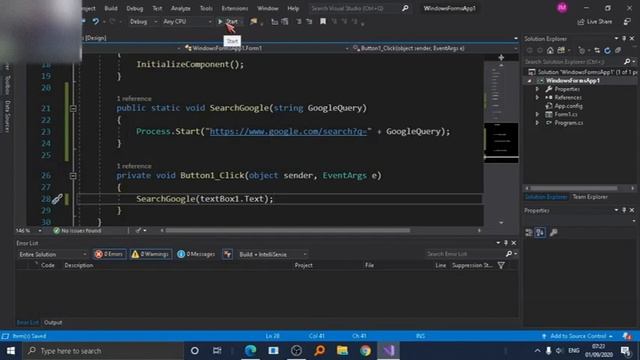Image resolution: width=640 pixels, height=360 pixels.
Task: Collapse the SearchGoogle method outline
Action: point(73,108)
